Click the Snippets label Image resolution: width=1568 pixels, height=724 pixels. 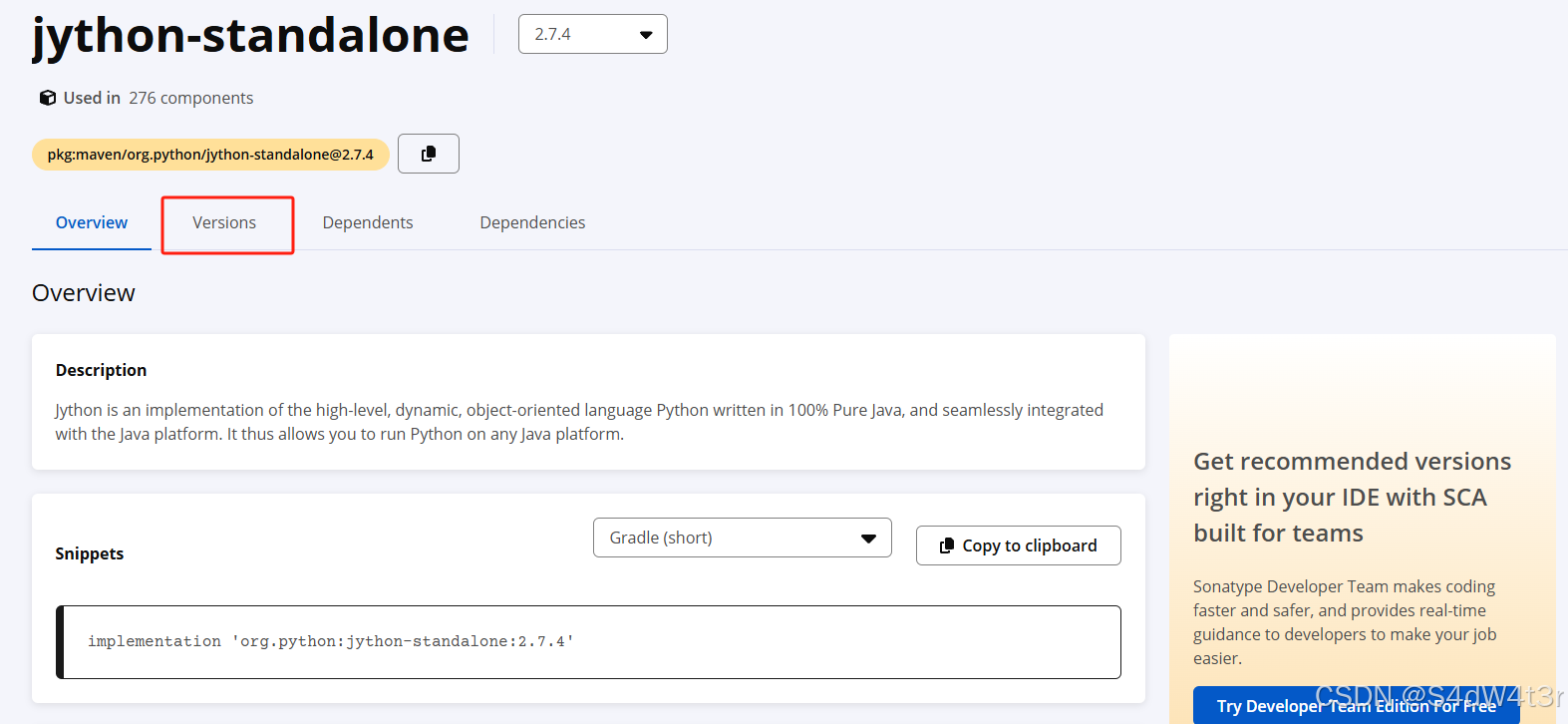(90, 553)
